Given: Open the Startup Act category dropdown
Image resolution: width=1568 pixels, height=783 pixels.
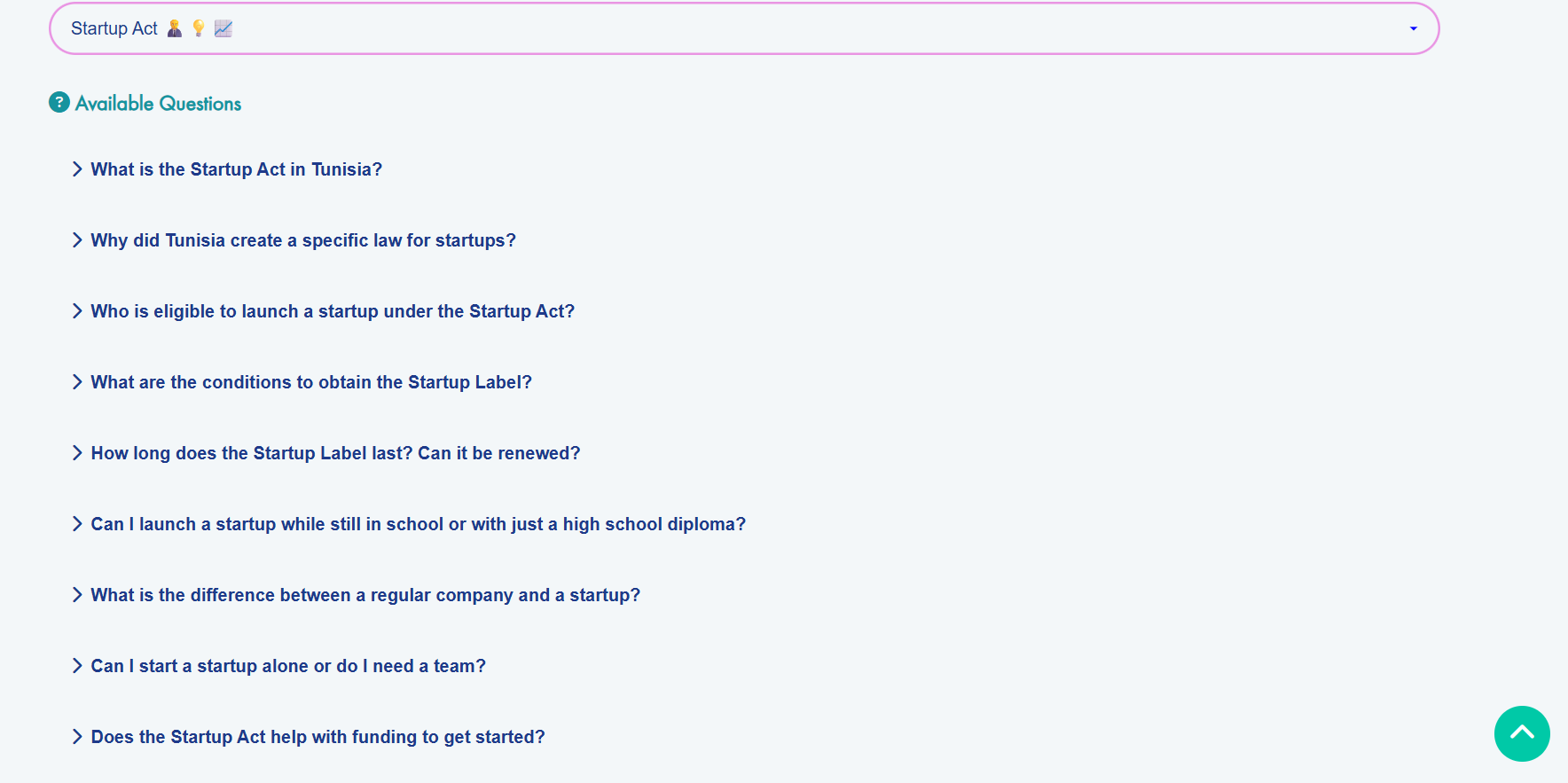Looking at the screenshot, I should (743, 28).
